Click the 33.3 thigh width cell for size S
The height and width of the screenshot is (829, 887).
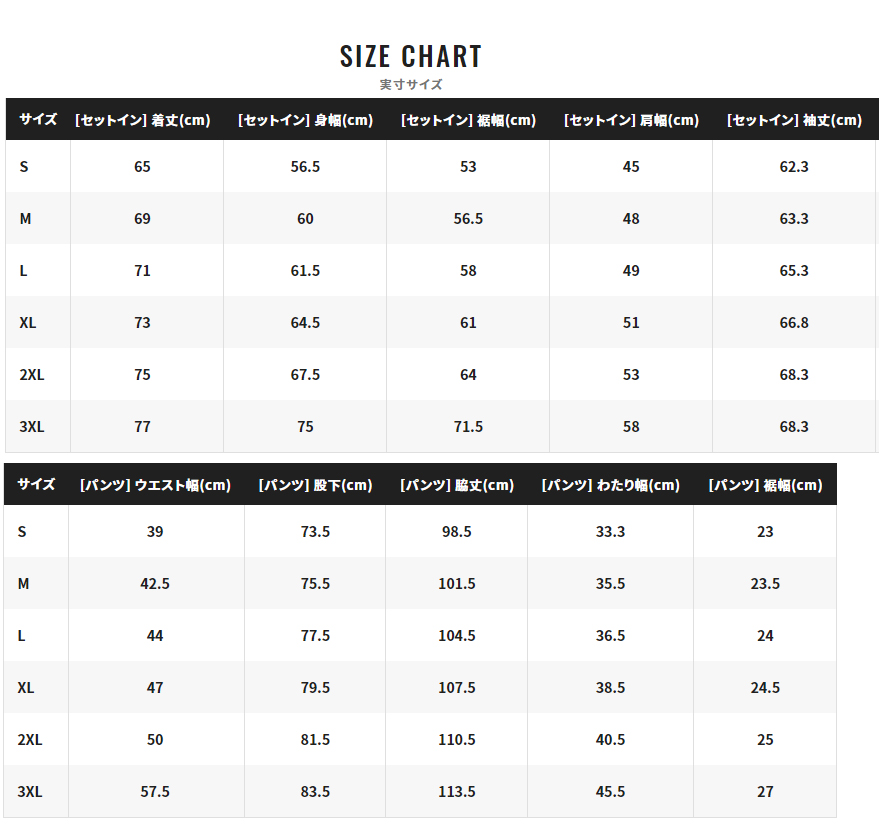(610, 531)
